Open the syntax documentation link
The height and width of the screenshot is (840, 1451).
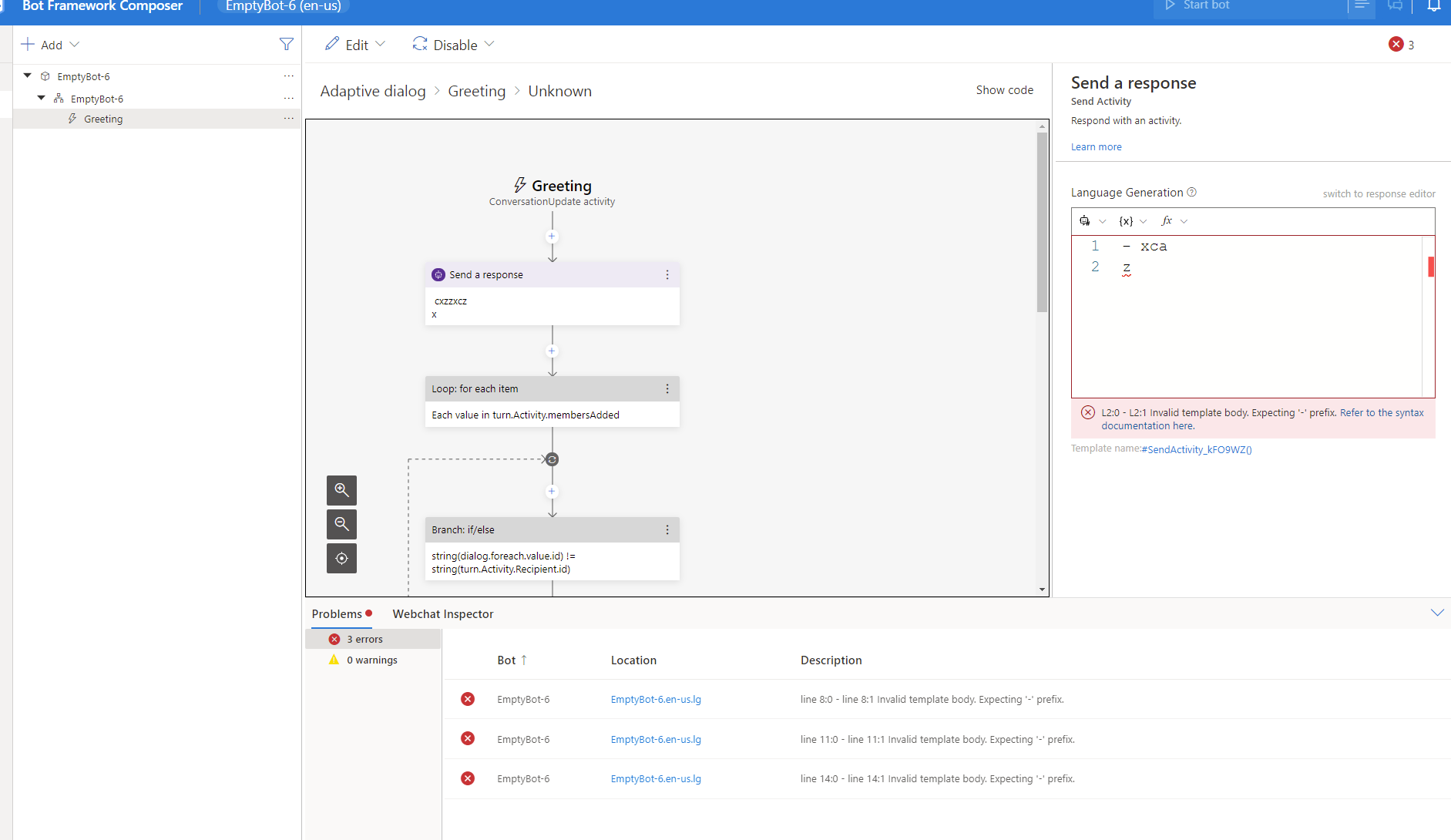point(1262,419)
